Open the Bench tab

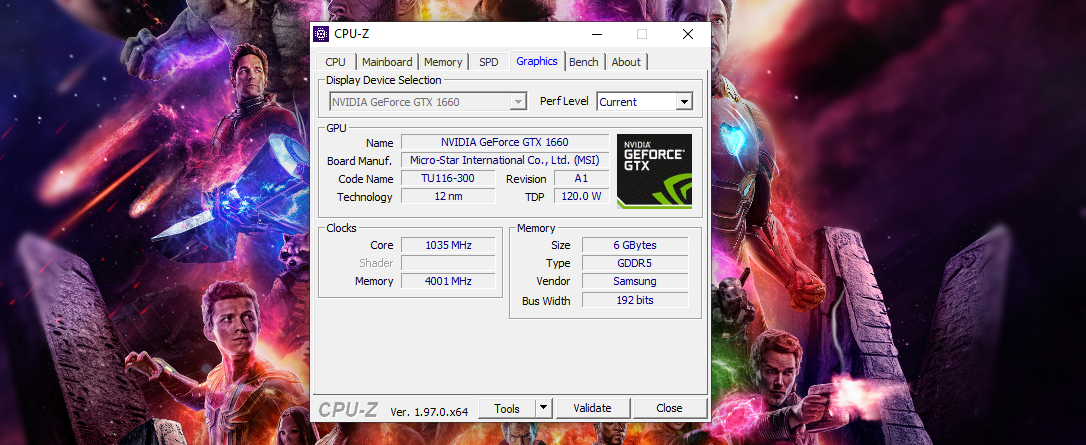point(584,62)
